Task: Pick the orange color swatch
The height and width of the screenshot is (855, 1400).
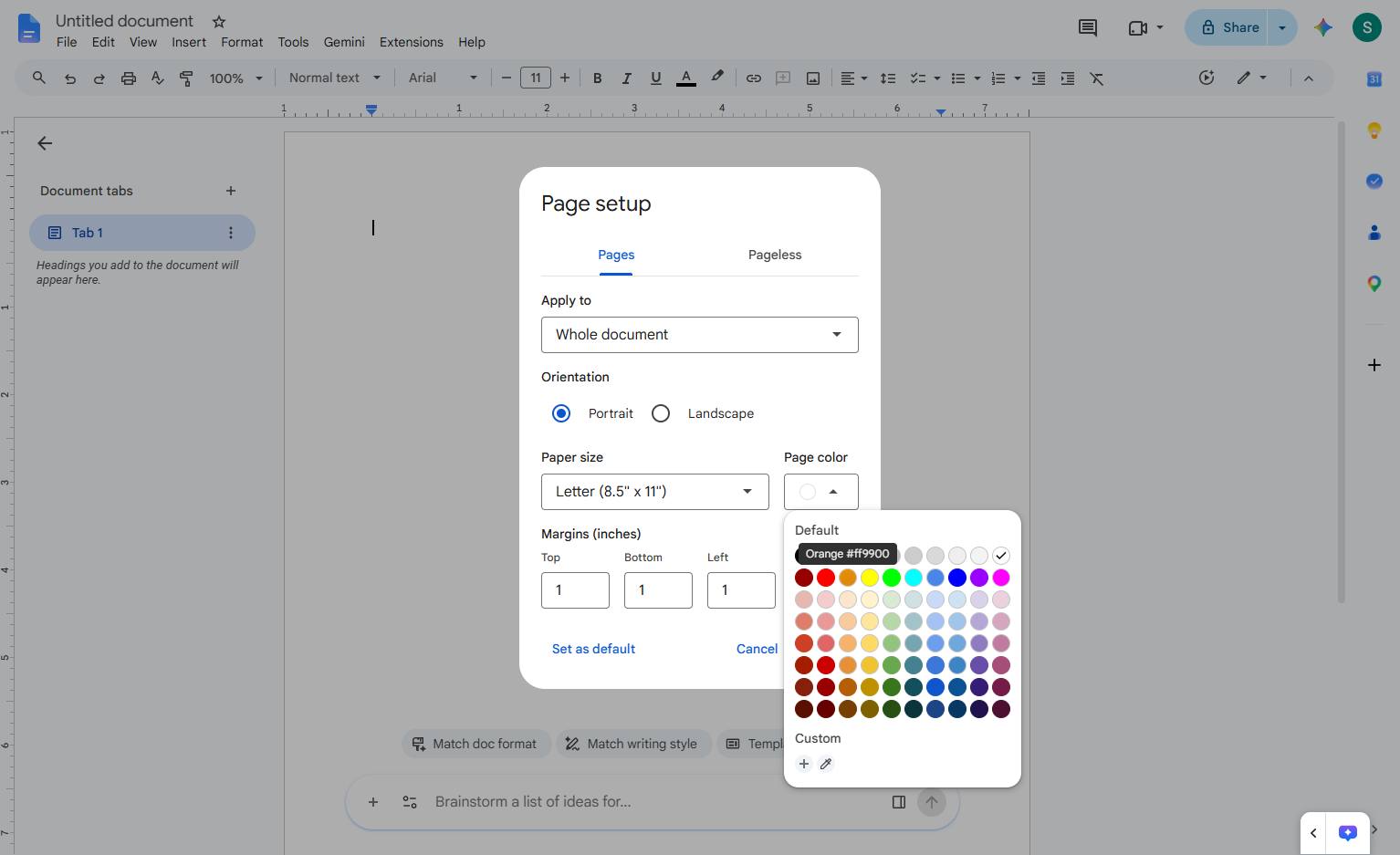Action: pos(848,578)
